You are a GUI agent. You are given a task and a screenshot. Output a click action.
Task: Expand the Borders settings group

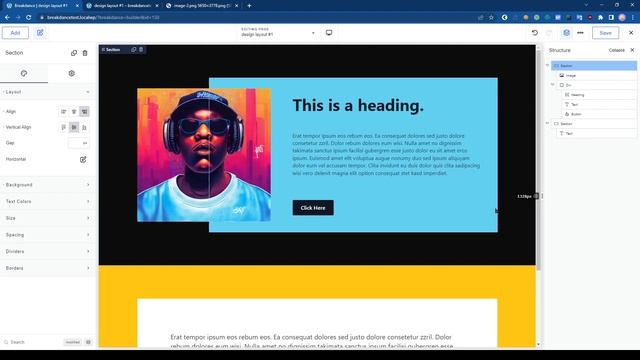[48, 268]
